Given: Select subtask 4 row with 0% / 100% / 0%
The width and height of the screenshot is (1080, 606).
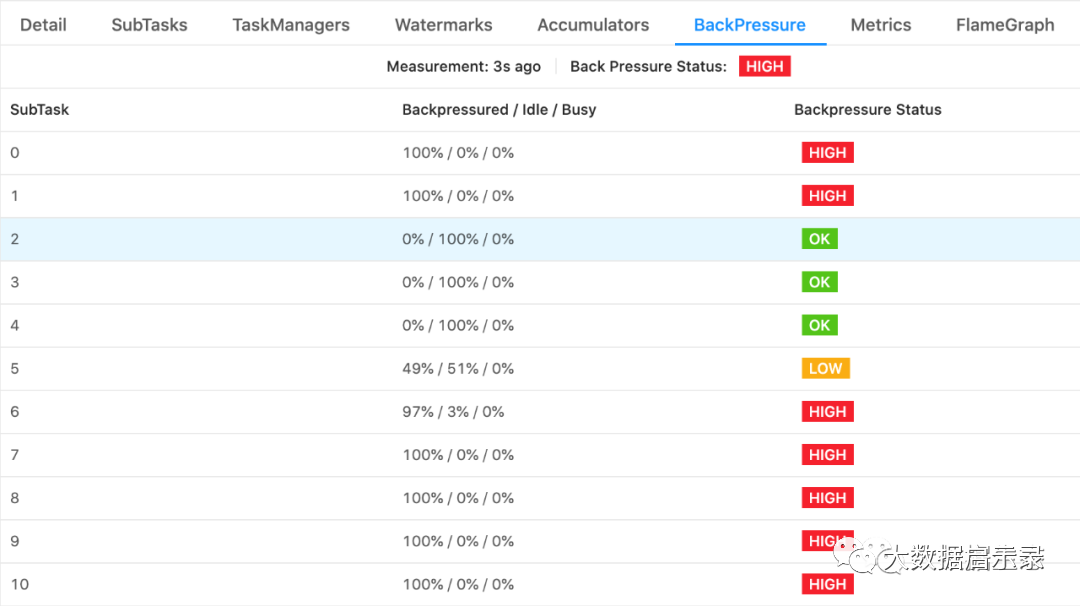Looking at the screenshot, I should 540,325.
